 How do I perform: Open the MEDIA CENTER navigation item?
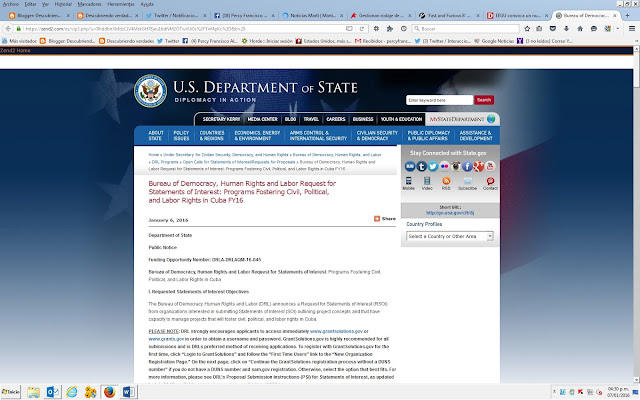coord(262,119)
